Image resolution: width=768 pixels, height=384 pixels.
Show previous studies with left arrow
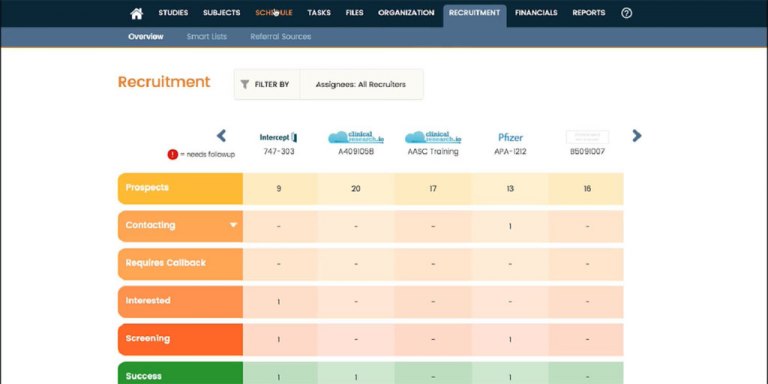click(x=221, y=136)
